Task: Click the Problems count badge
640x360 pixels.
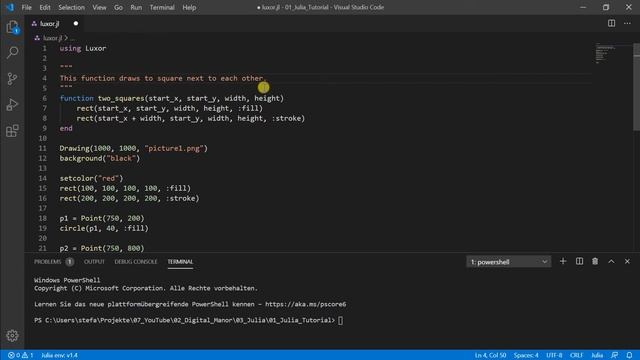Action: point(69,262)
